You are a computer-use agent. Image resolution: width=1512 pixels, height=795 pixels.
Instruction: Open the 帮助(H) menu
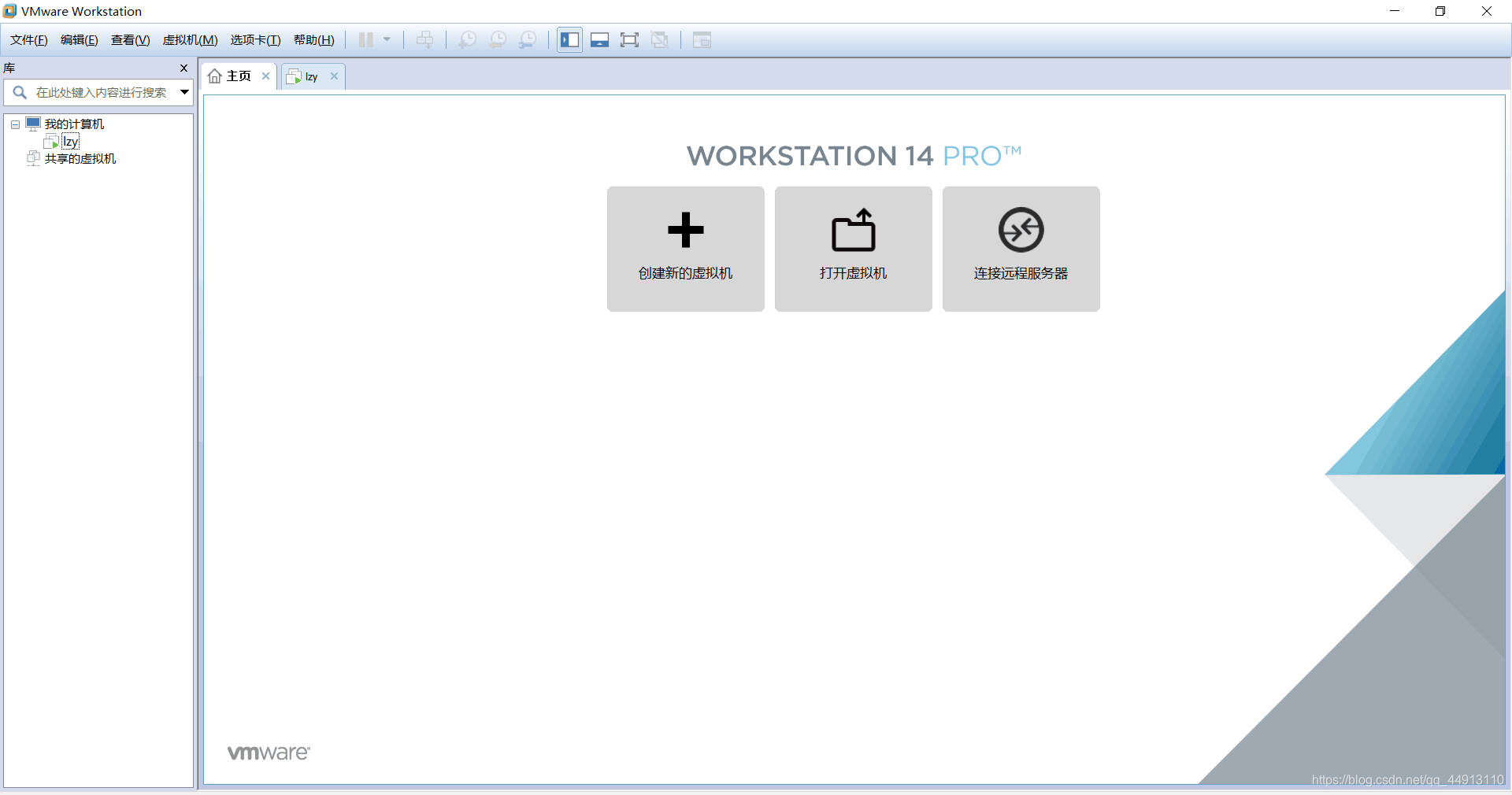coord(314,40)
